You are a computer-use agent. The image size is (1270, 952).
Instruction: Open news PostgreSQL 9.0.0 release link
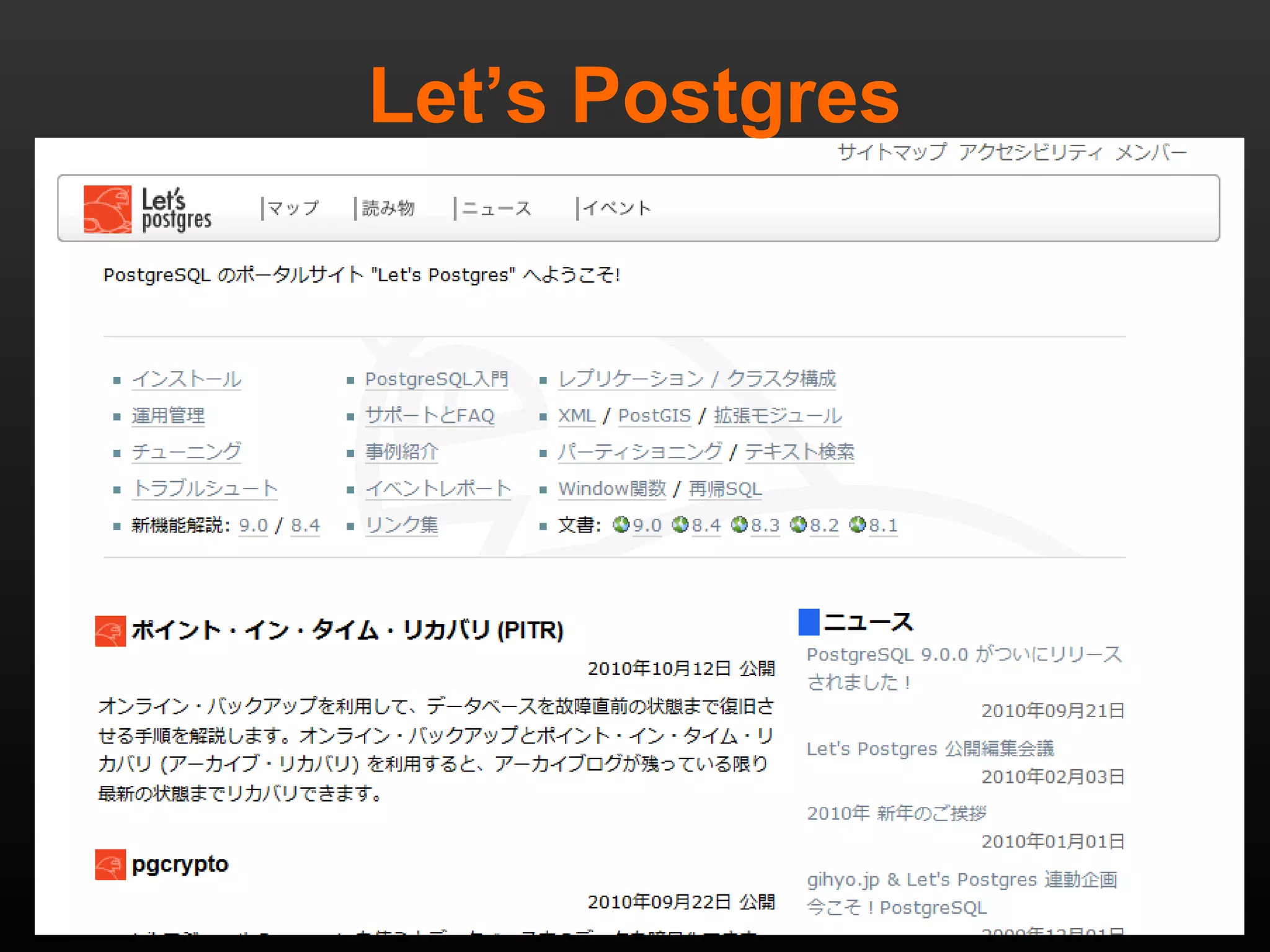point(964,668)
